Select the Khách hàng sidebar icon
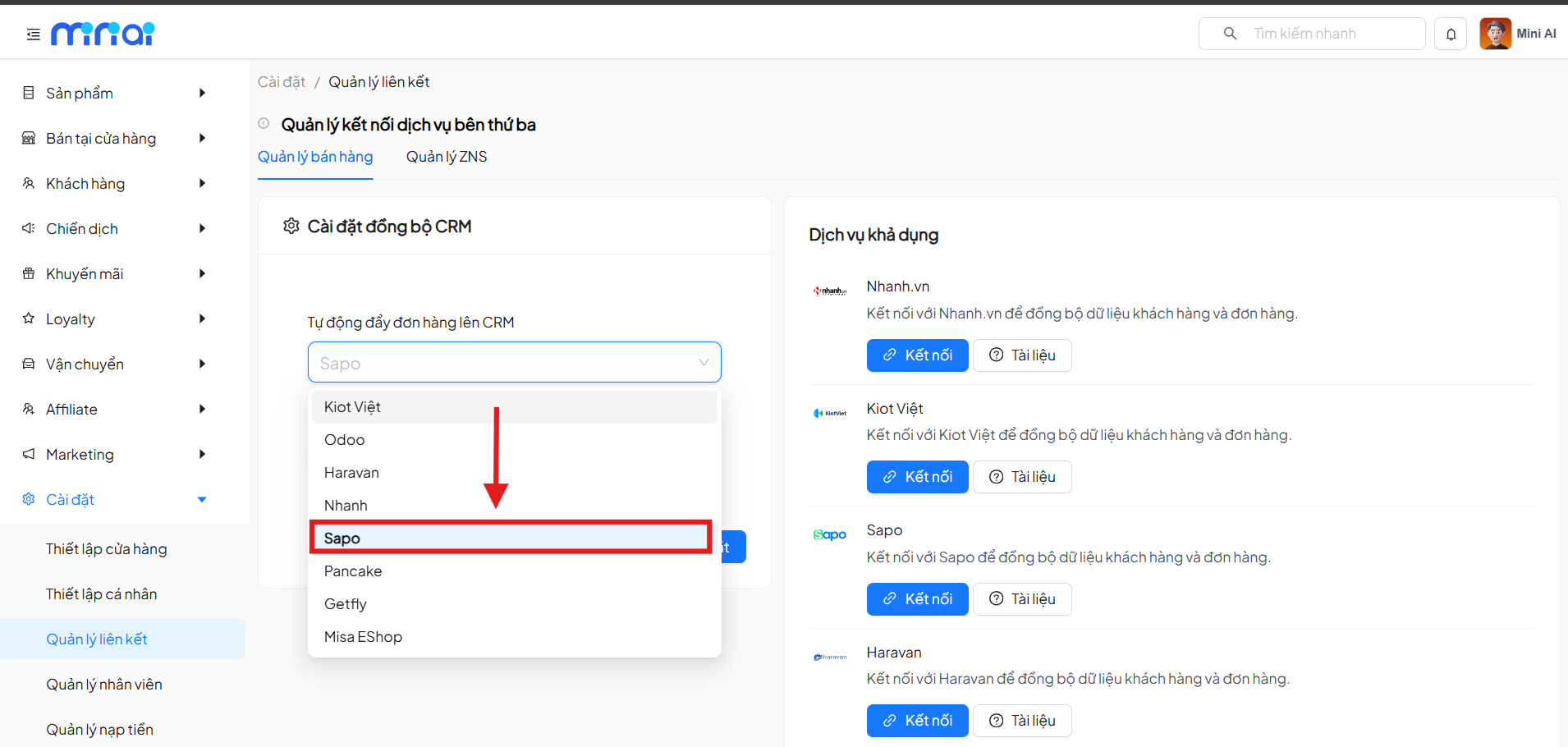Screen dimensions: 1568x747 28,183
